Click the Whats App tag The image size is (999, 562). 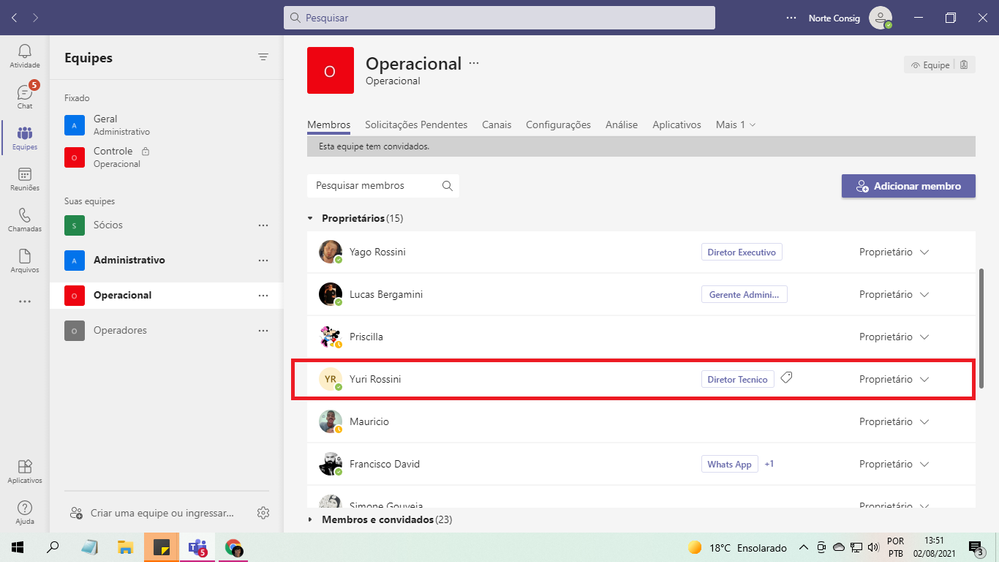729,464
